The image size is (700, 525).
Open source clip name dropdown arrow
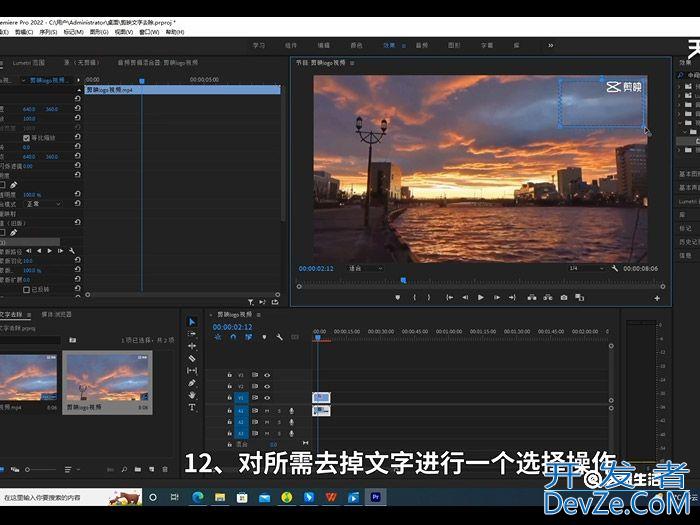(24, 80)
